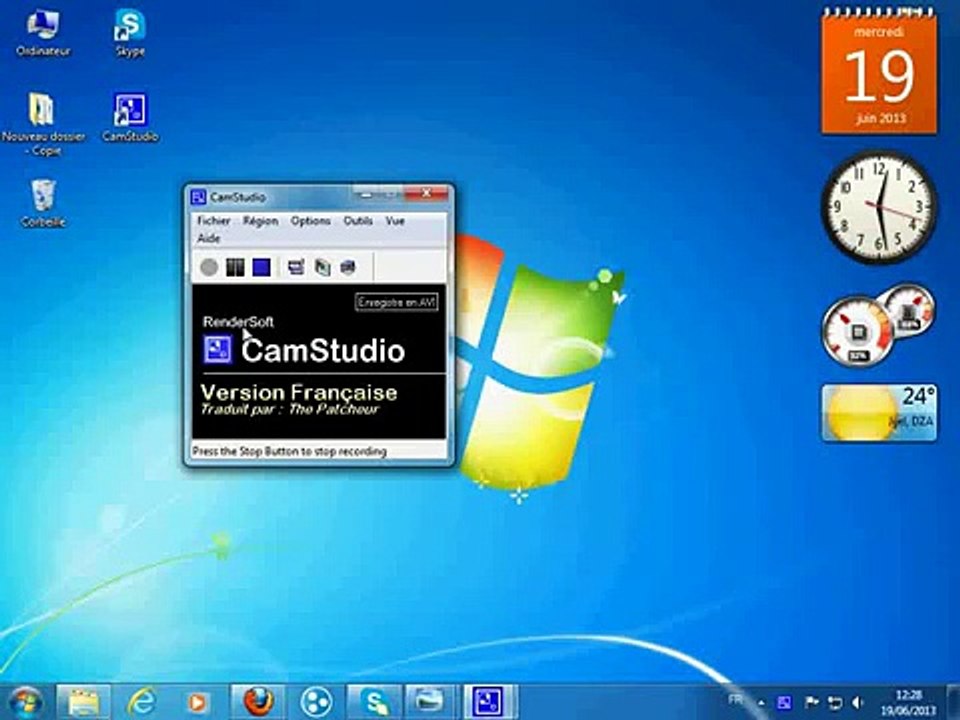Open the Région menu
The width and height of the screenshot is (960, 720).
pyautogui.click(x=260, y=220)
